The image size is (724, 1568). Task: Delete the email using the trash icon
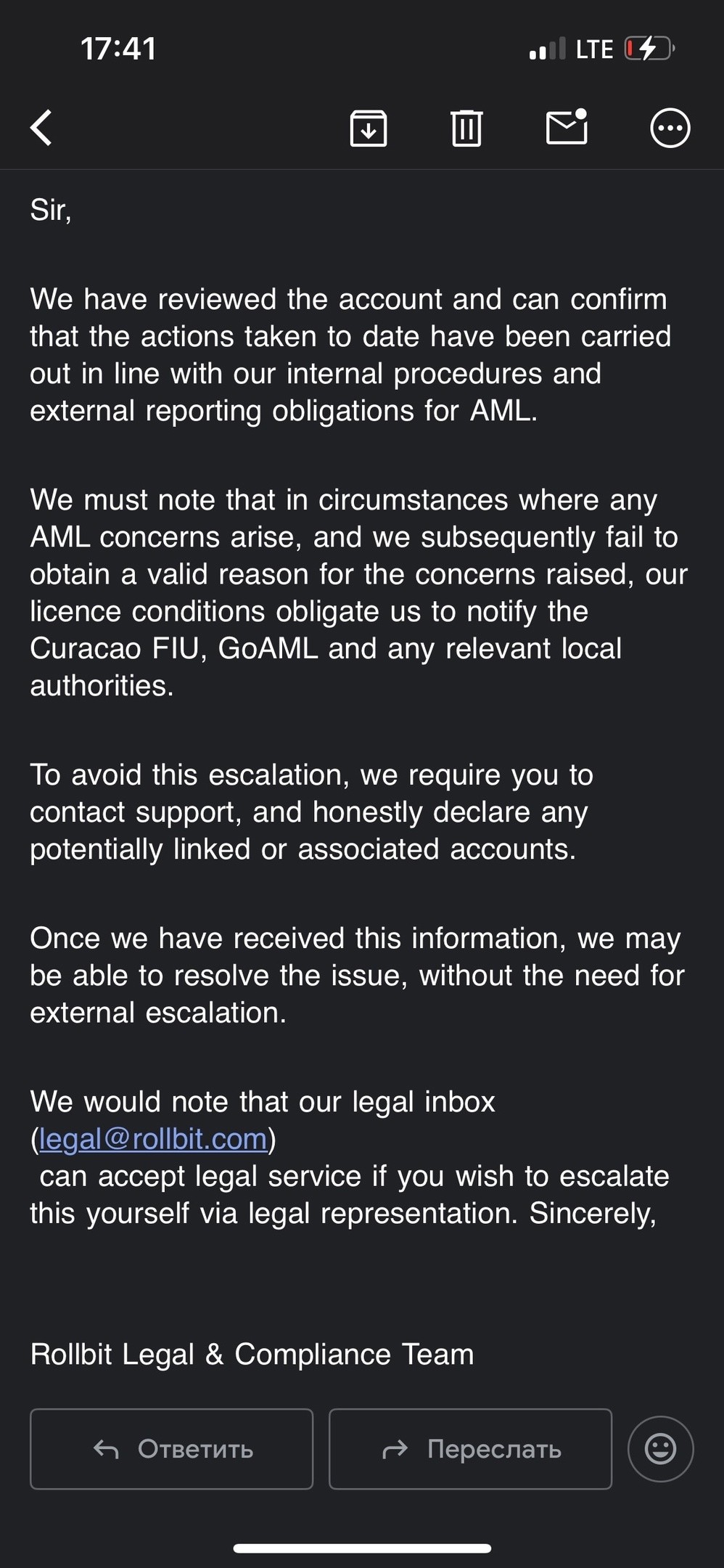coord(466,128)
